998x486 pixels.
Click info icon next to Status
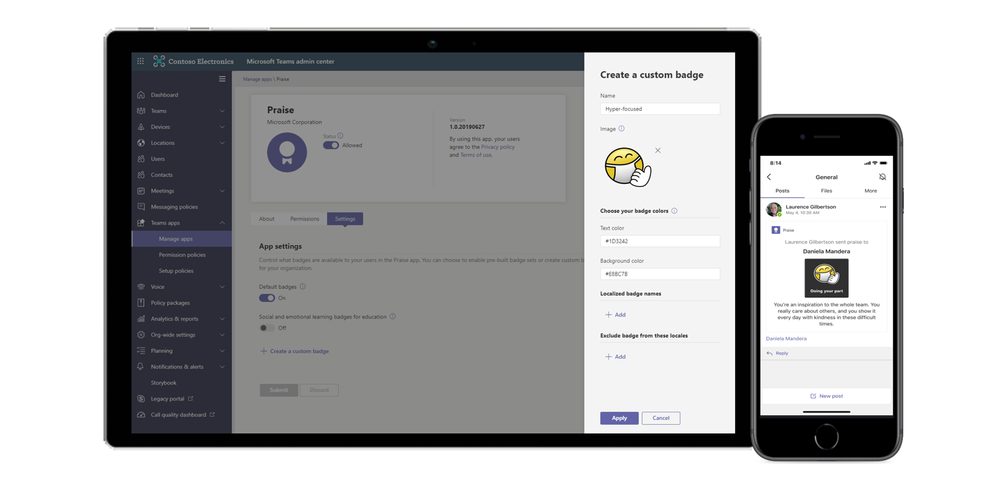coord(341,135)
